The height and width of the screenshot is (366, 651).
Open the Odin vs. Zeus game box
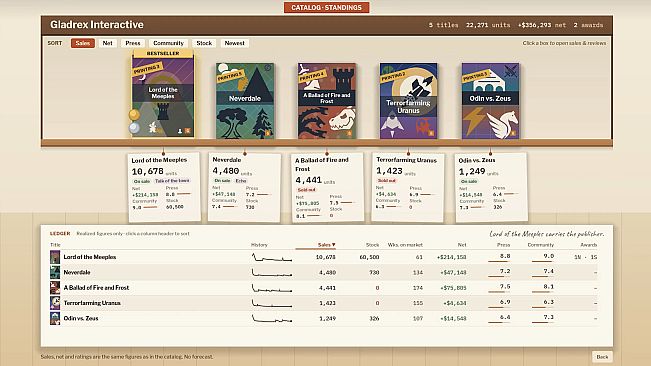[x=491, y=101]
